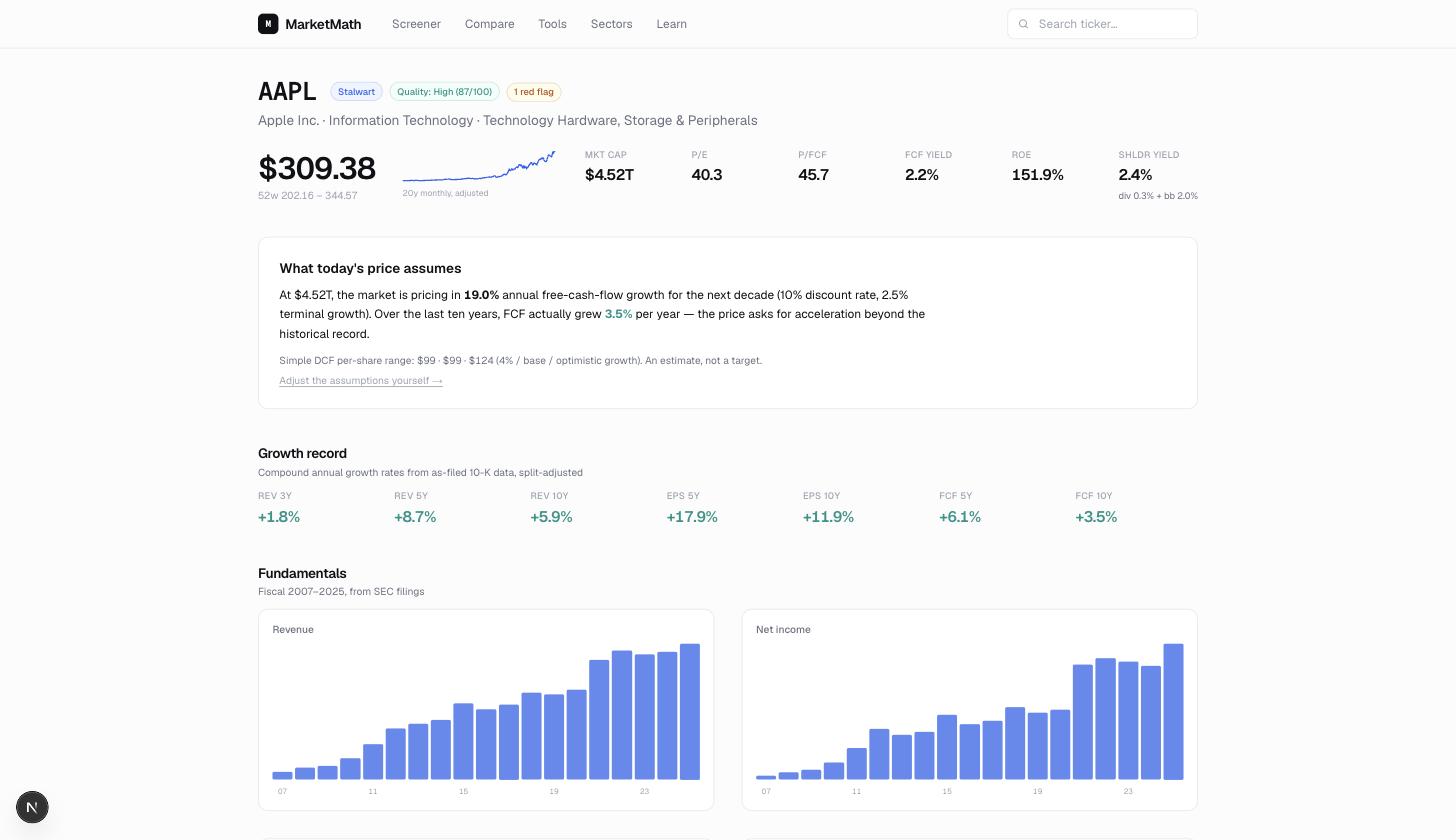
Task: Open the Next.js dev tools badge
Action: 32,807
